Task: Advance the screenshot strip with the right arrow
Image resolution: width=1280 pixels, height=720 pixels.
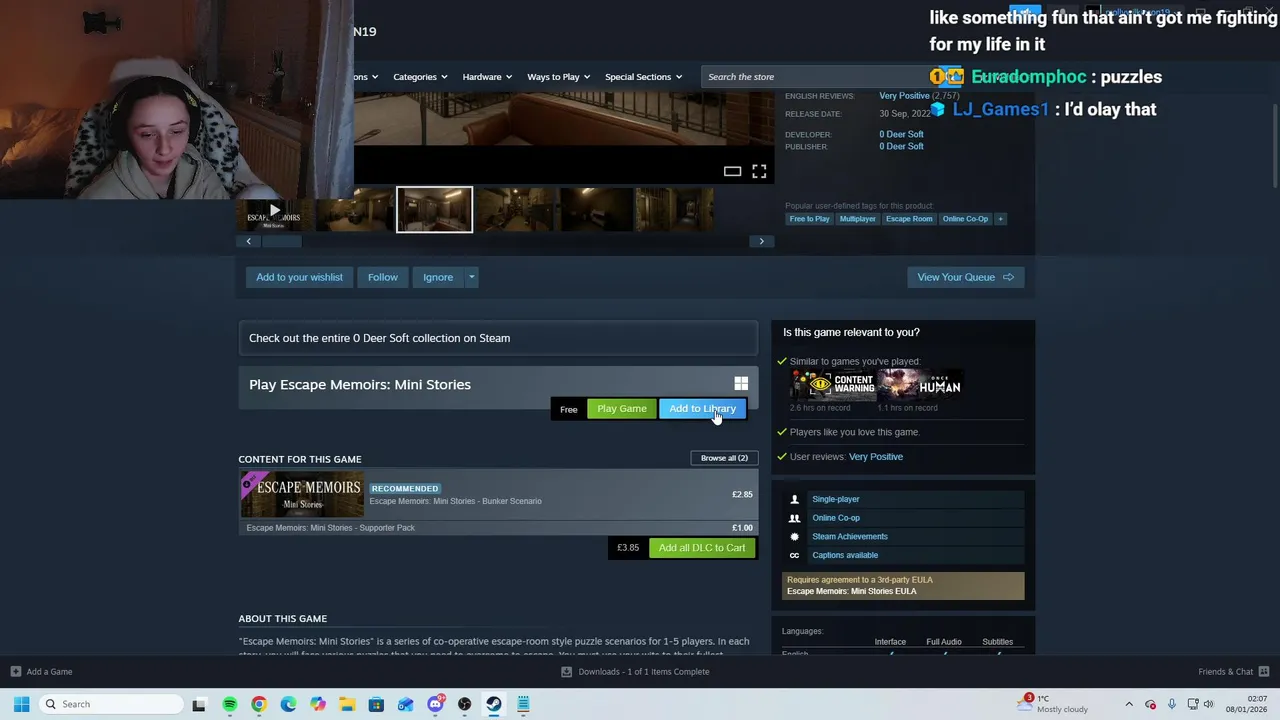Action: pos(761,241)
